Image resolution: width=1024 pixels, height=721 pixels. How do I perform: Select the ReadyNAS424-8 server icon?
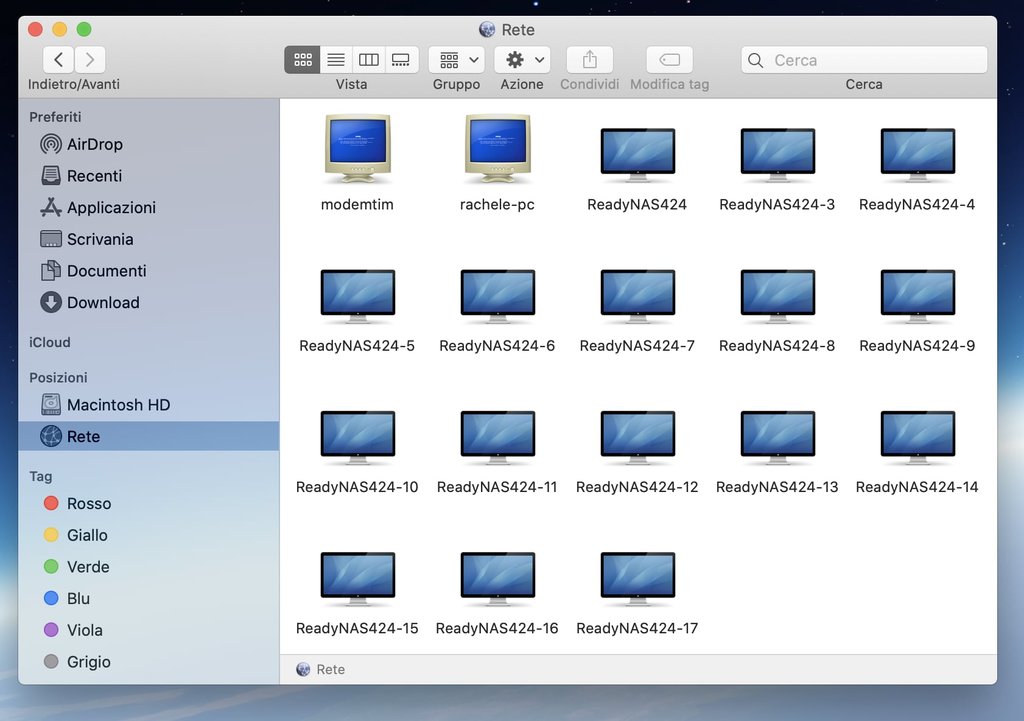point(777,296)
